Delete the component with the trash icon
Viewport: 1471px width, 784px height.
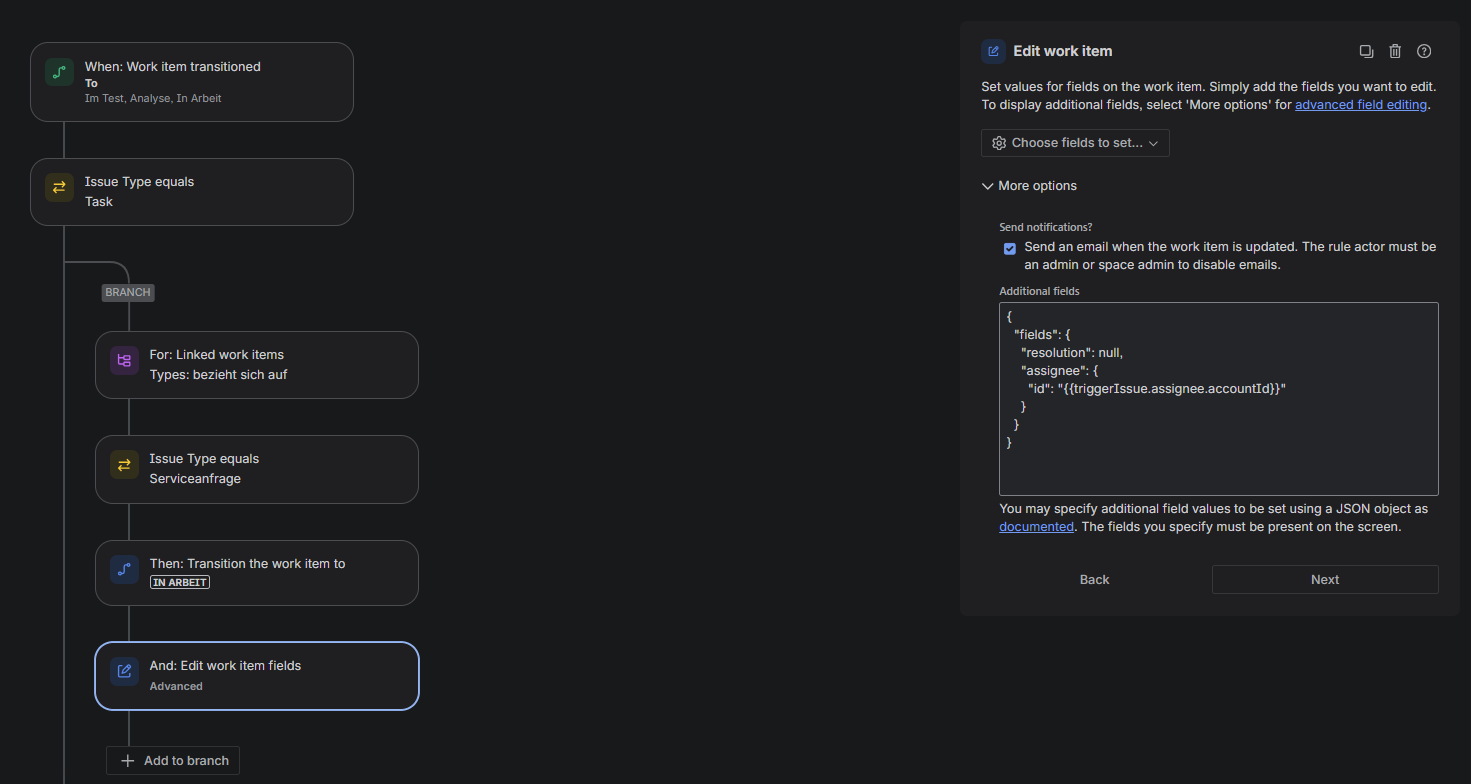(1395, 51)
